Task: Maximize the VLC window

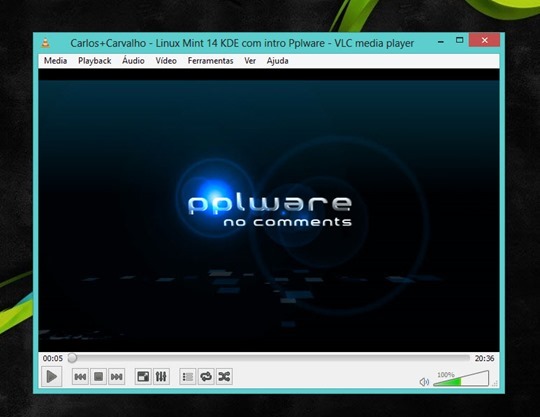Action: pos(459,41)
